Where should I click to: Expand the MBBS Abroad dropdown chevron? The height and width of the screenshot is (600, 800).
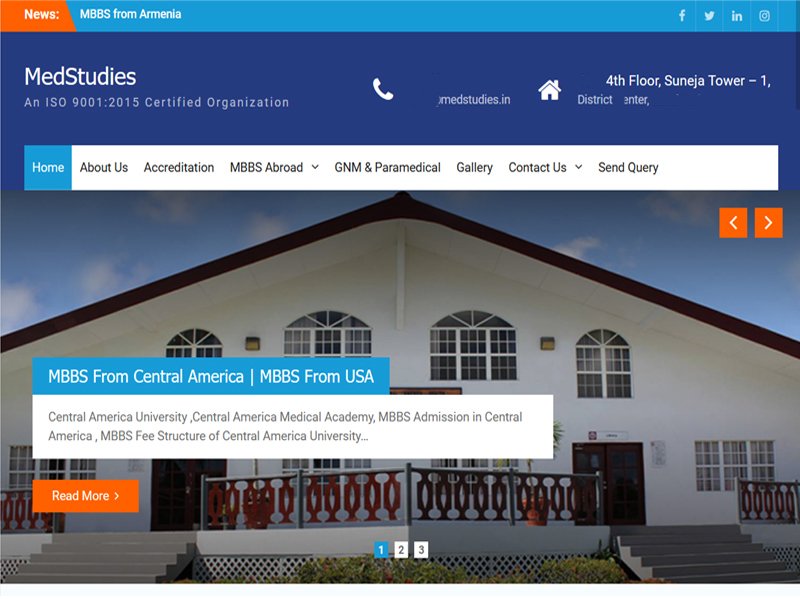(x=315, y=167)
